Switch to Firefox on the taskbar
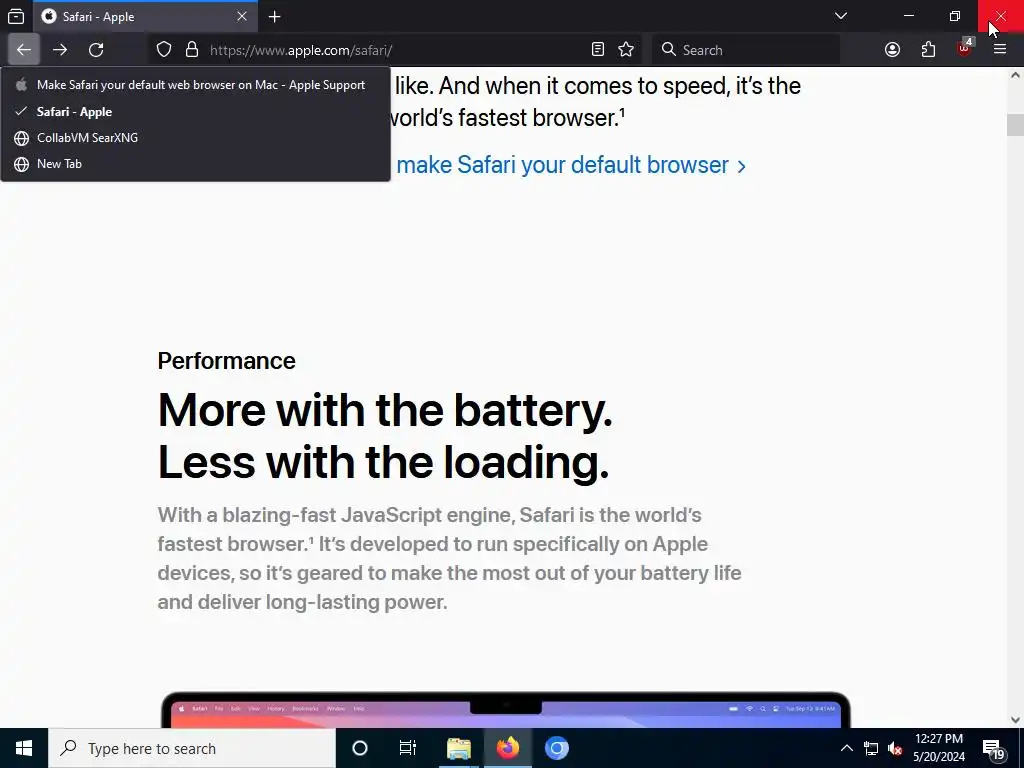 click(x=507, y=748)
